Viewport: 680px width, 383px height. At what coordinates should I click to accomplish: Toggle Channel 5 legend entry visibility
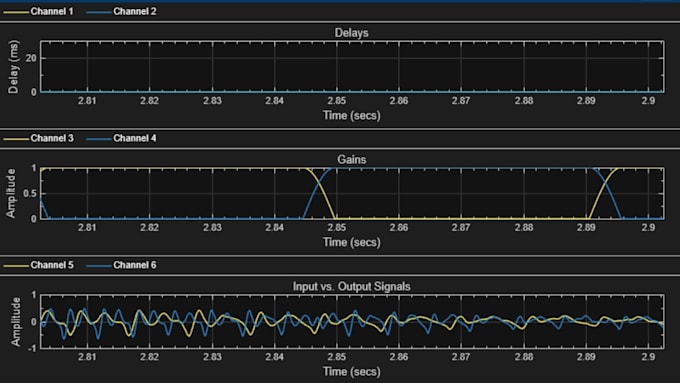click(x=39, y=265)
